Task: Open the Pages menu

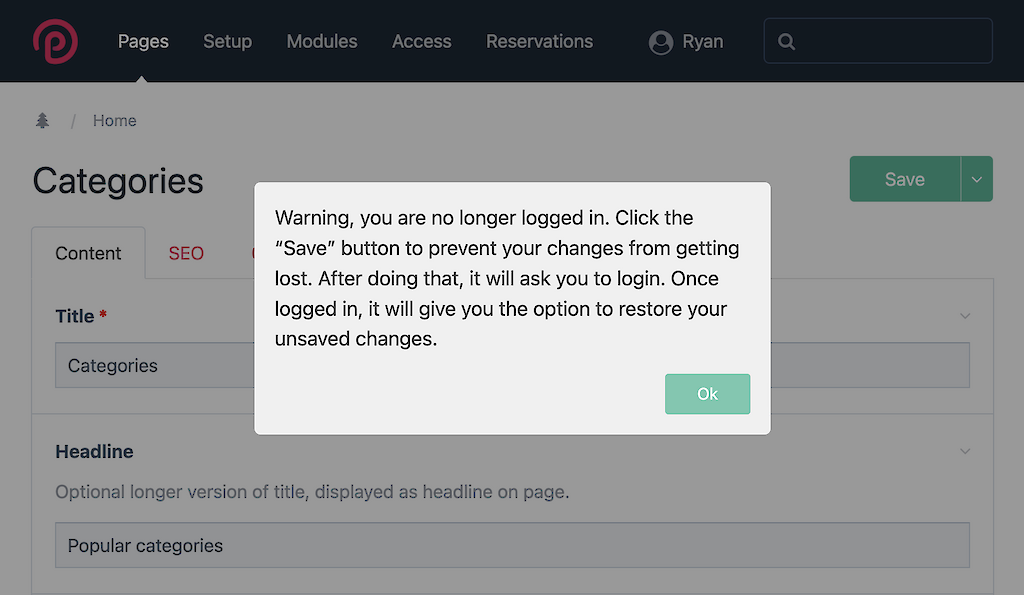Action: 143,42
